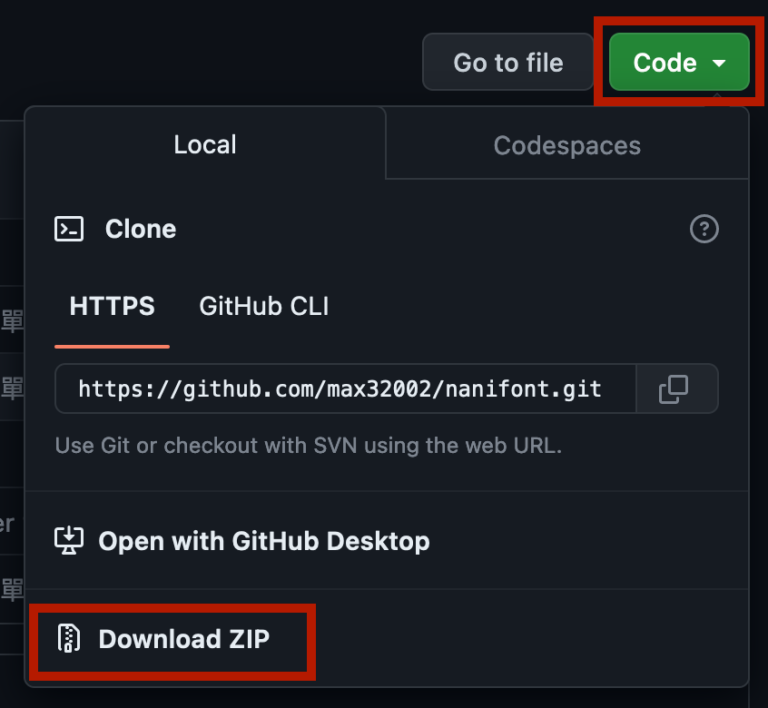Select the GitHub CLI clone method

point(264,306)
